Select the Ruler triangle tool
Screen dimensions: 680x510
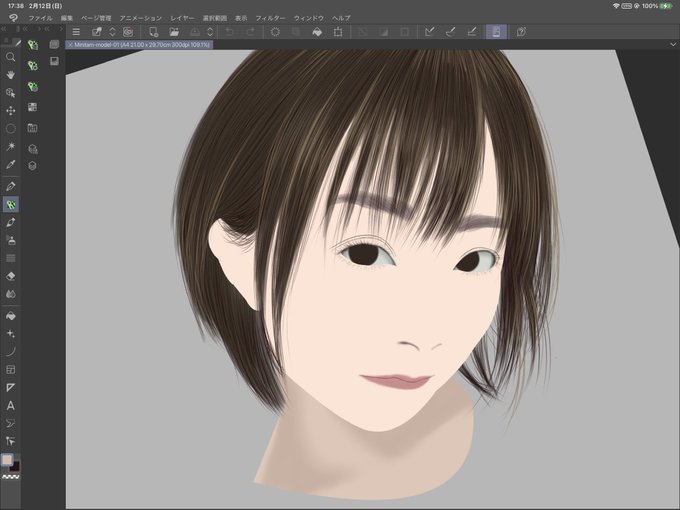point(11,387)
